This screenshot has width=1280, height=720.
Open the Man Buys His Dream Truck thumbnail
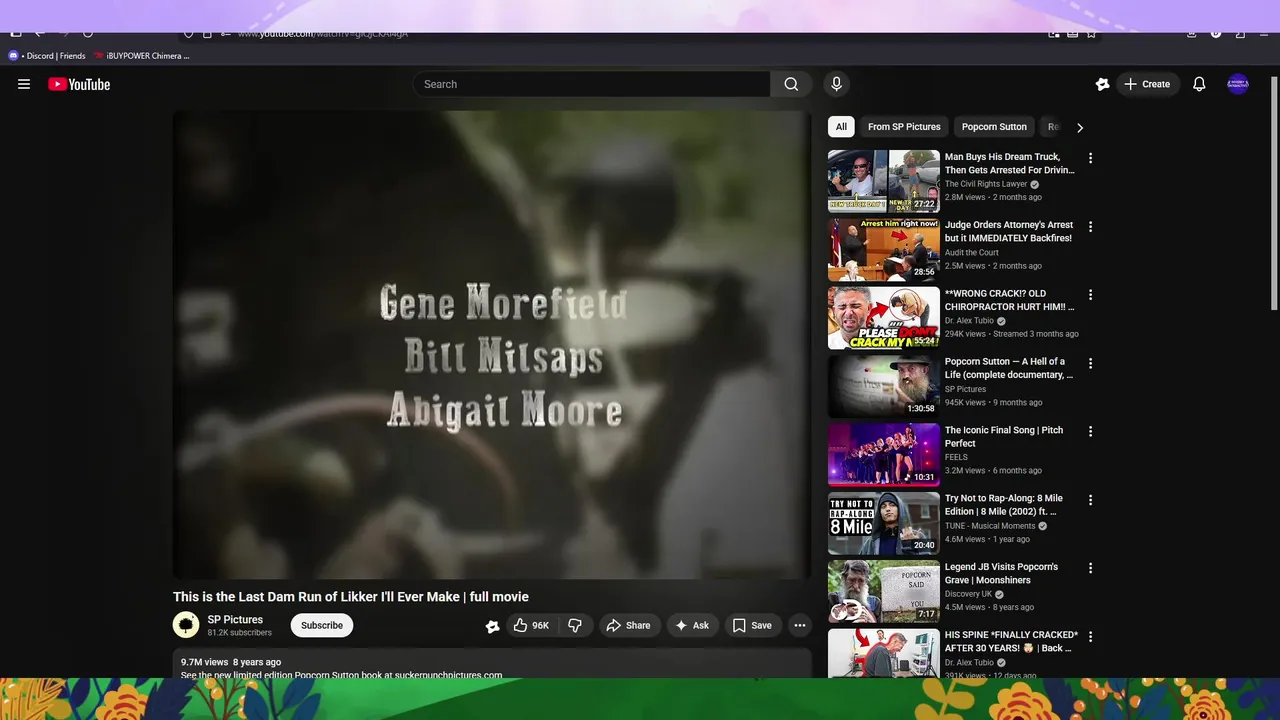point(884,181)
